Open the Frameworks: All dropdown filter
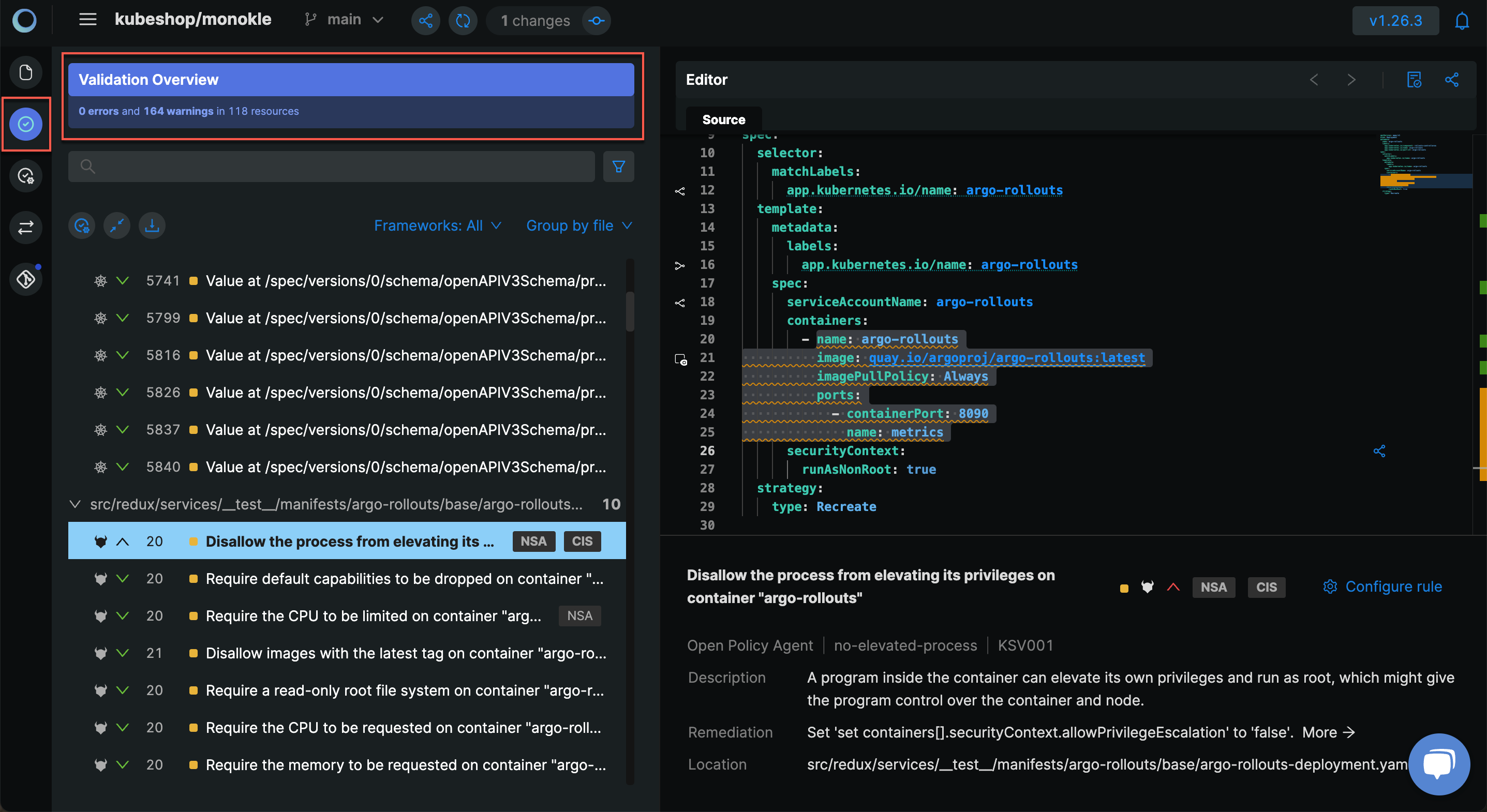The width and height of the screenshot is (1487, 812). (x=435, y=225)
